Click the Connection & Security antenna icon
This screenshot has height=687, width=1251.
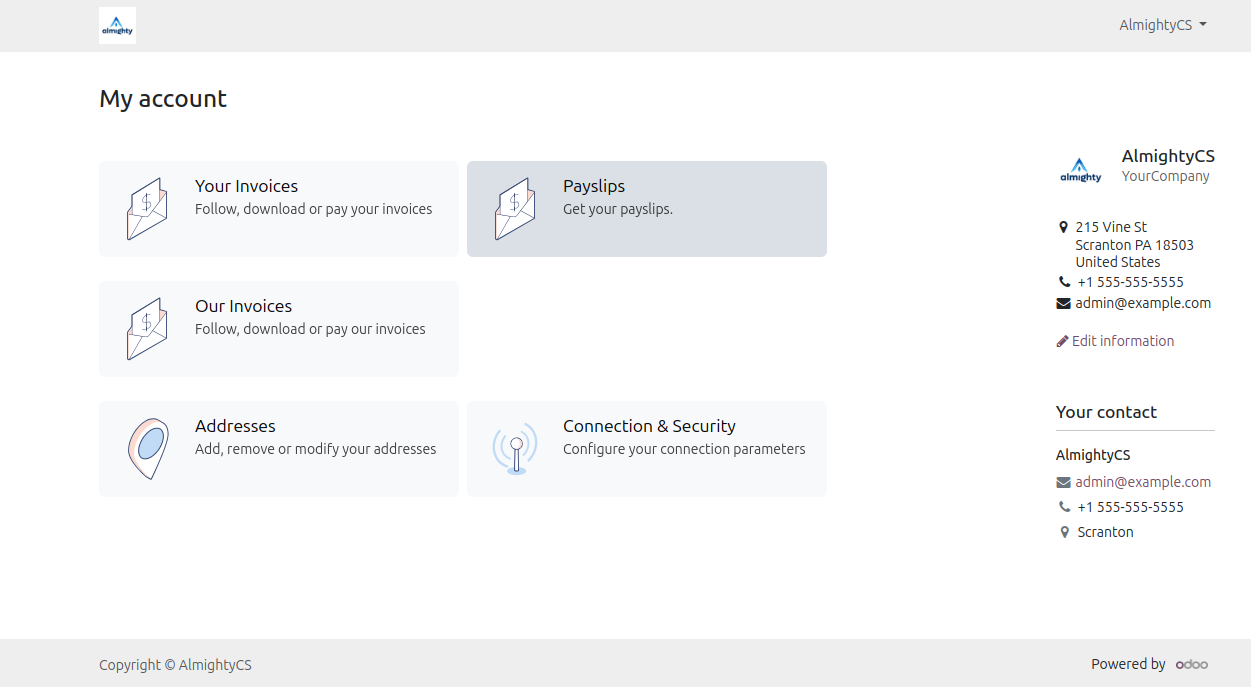[515, 448]
